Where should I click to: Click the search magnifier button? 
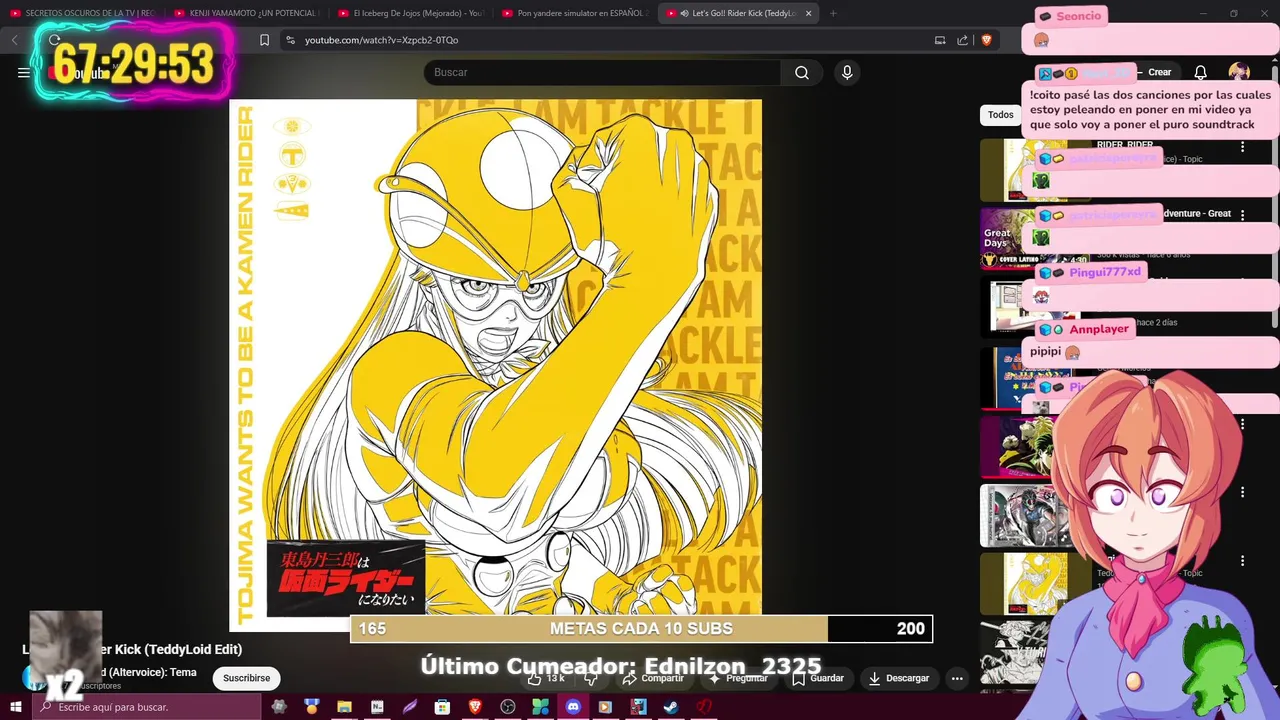(802, 72)
